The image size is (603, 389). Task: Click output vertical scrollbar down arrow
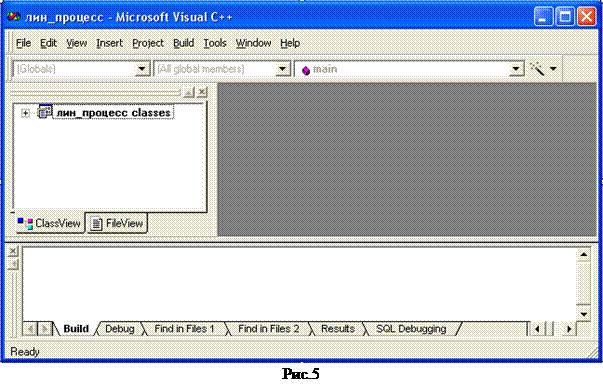(x=583, y=314)
